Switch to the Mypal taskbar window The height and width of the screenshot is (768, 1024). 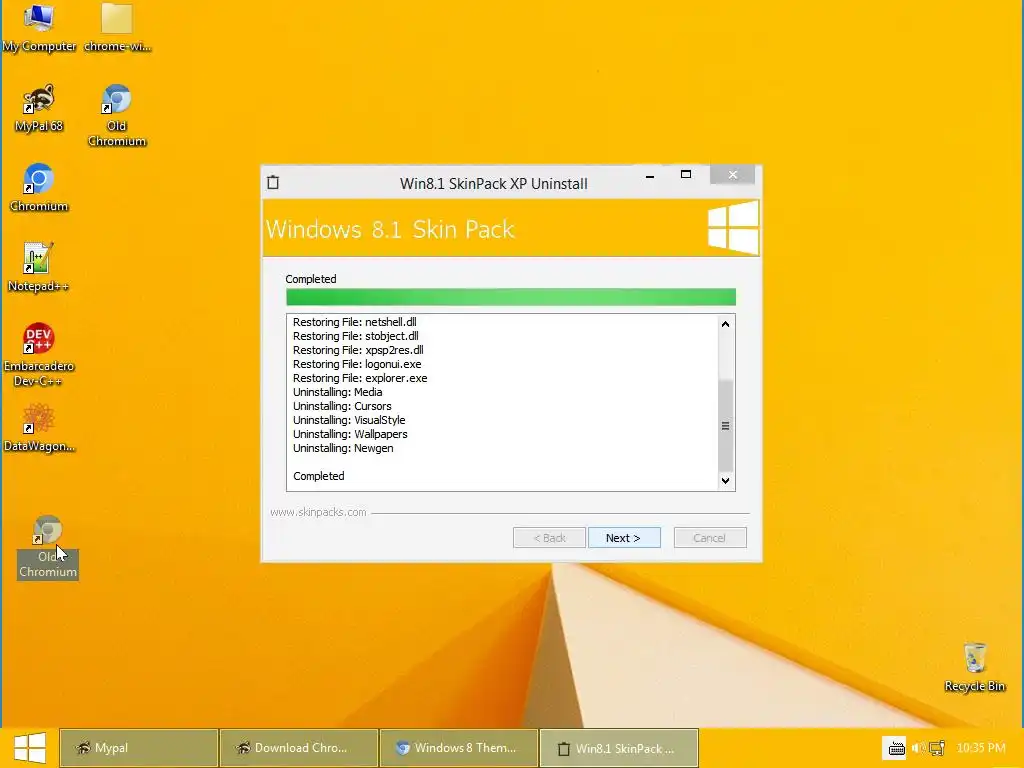(x=138, y=748)
